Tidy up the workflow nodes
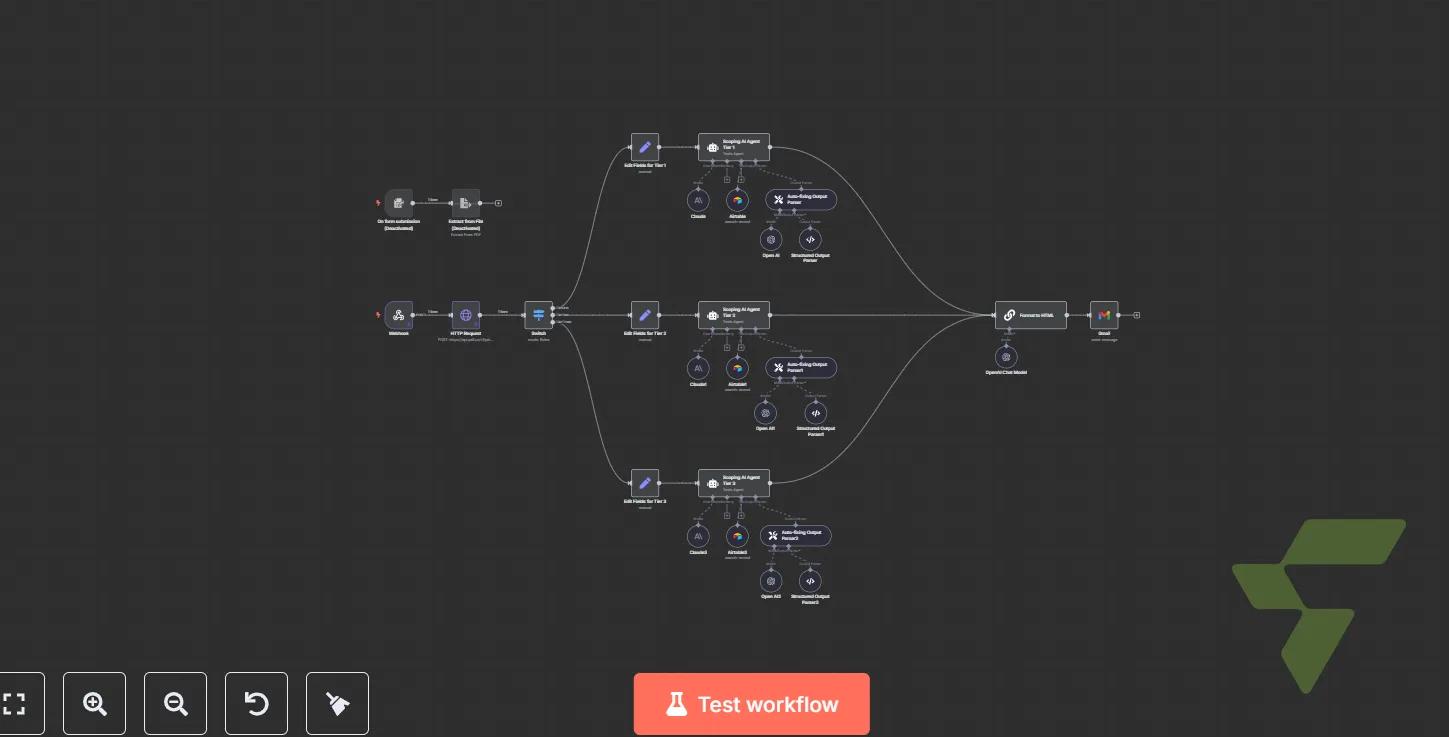The width and height of the screenshot is (1449, 737). point(338,704)
